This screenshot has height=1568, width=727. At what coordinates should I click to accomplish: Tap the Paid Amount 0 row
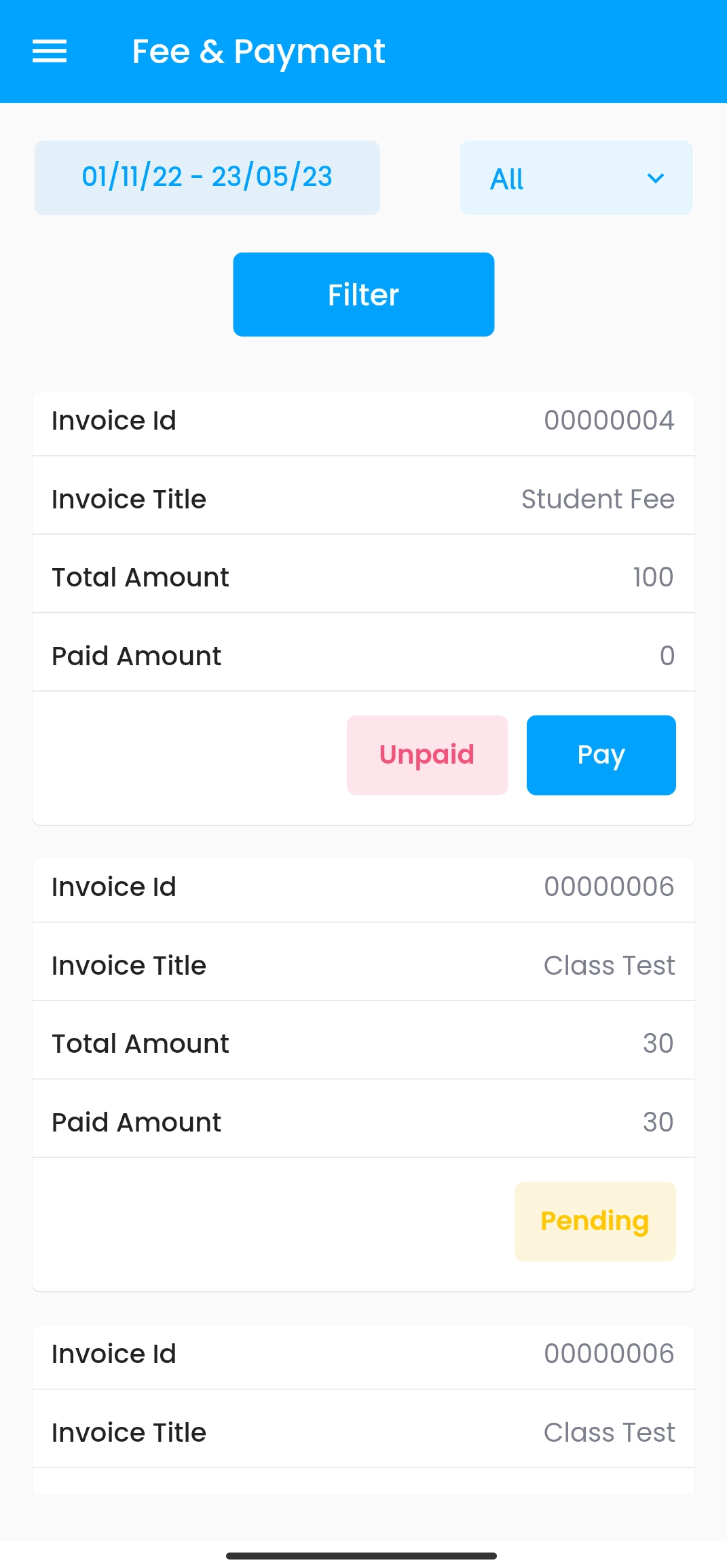[x=363, y=656]
